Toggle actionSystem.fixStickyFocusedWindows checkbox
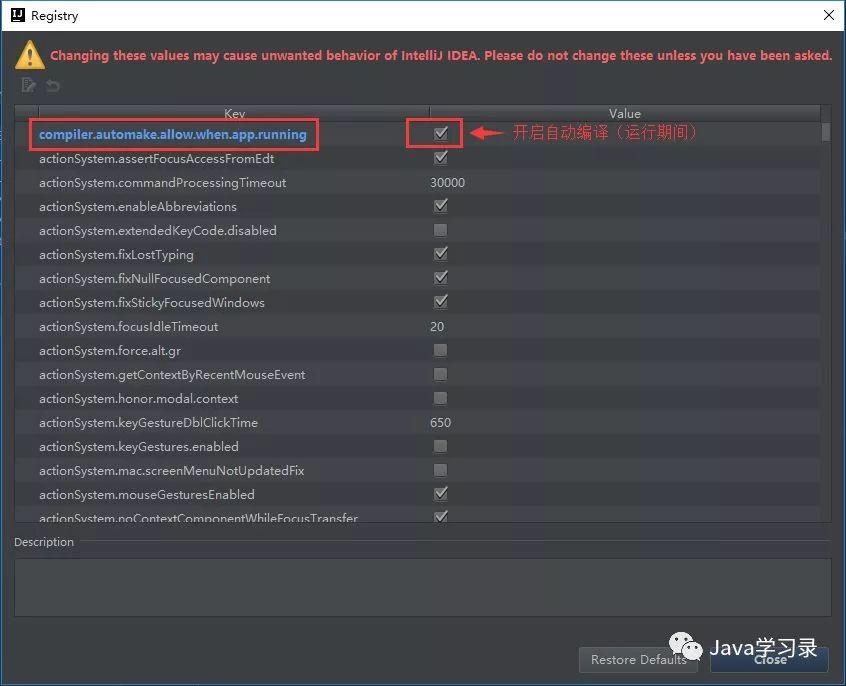846x686 pixels. 441,302
